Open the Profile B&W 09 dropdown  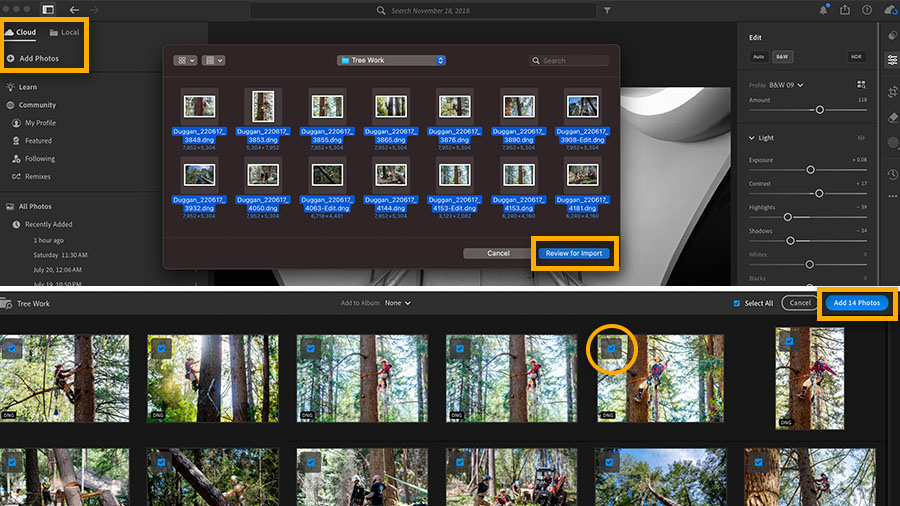(786, 85)
